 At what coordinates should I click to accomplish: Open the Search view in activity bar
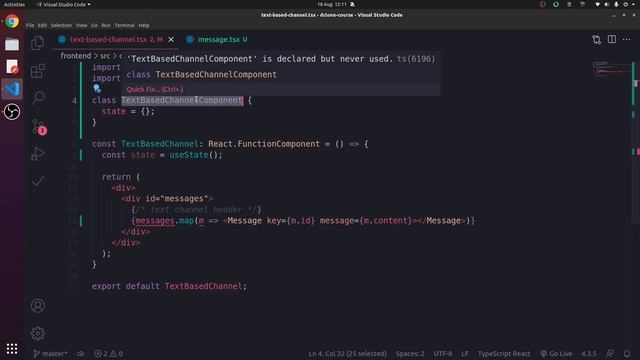coord(38,98)
